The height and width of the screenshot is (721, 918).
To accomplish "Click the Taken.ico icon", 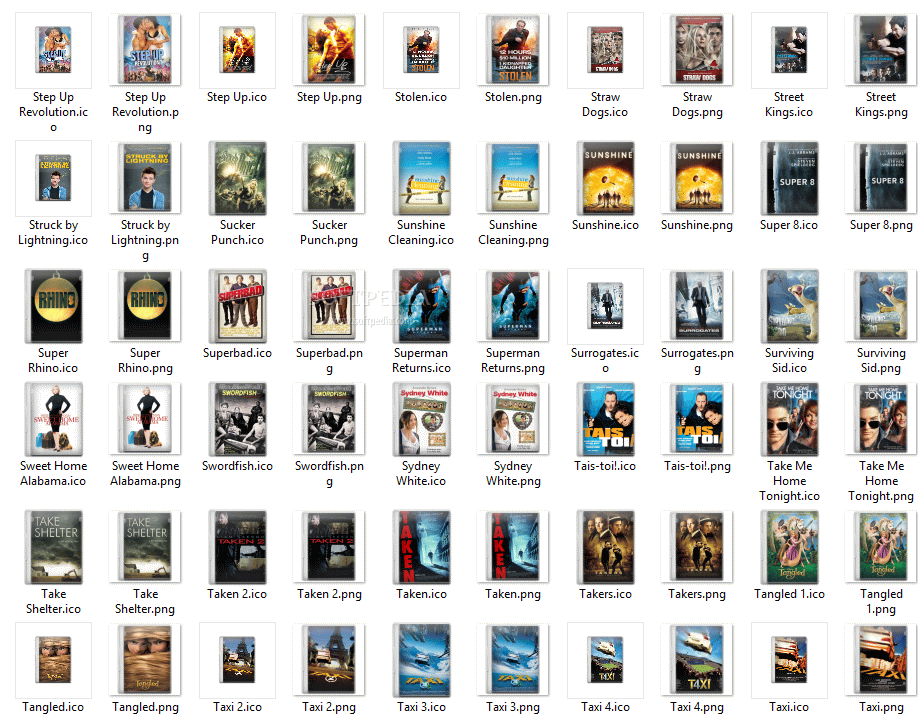I will pyautogui.click(x=421, y=547).
